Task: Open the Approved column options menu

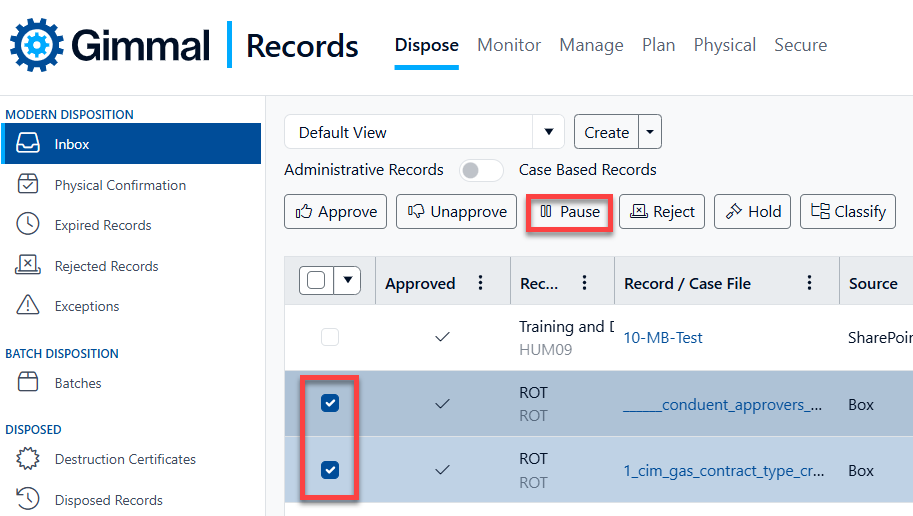Action: pyautogui.click(x=480, y=283)
